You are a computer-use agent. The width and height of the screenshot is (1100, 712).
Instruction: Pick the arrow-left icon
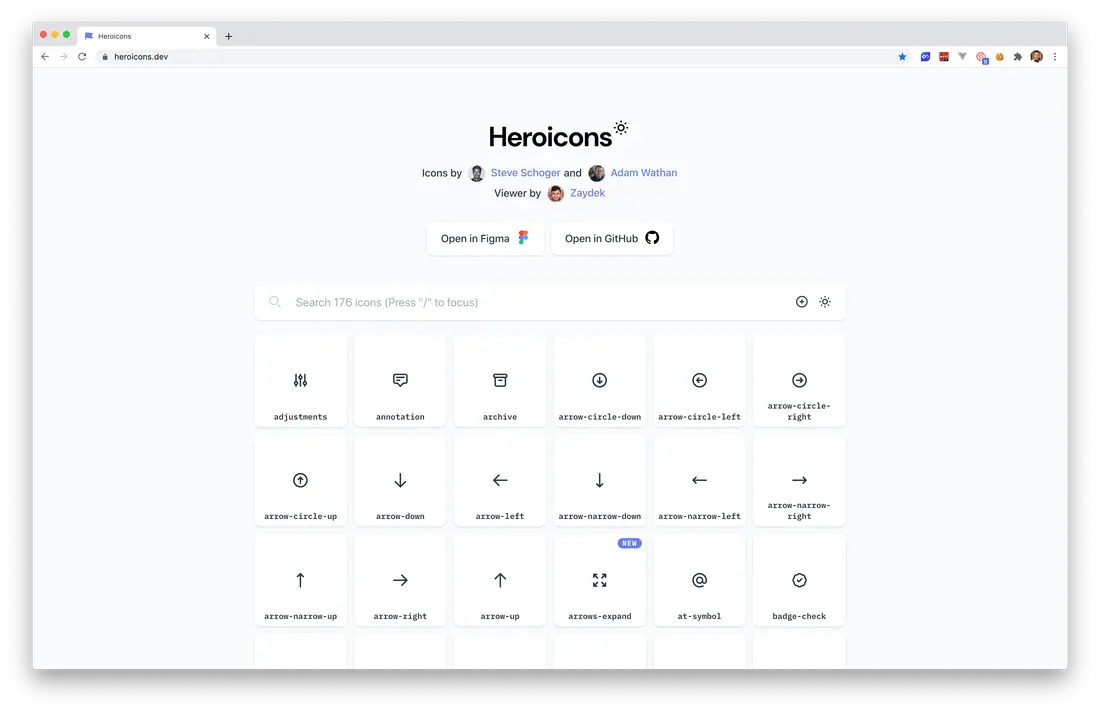pyautogui.click(x=499, y=481)
